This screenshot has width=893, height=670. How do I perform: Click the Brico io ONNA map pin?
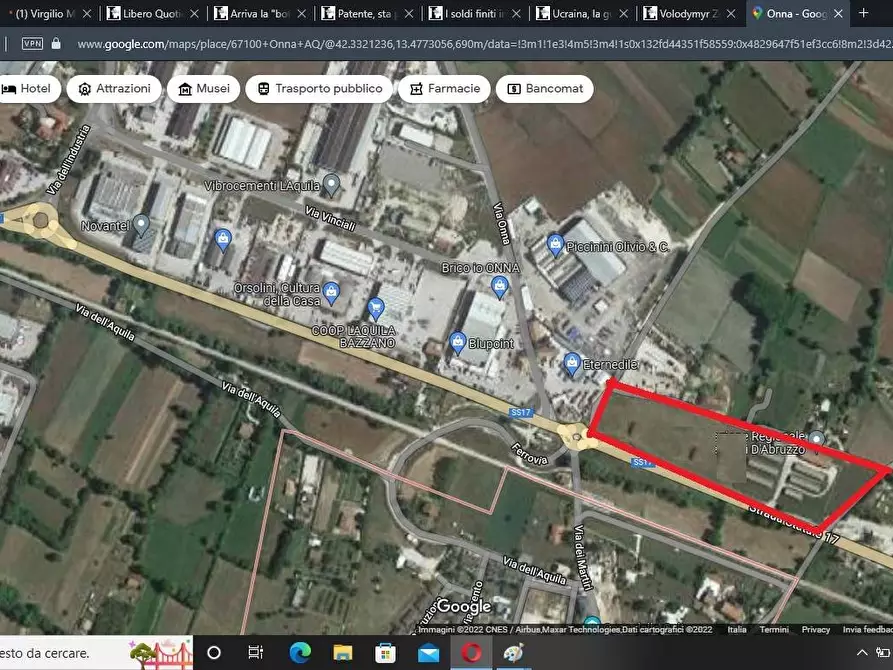pyautogui.click(x=500, y=285)
